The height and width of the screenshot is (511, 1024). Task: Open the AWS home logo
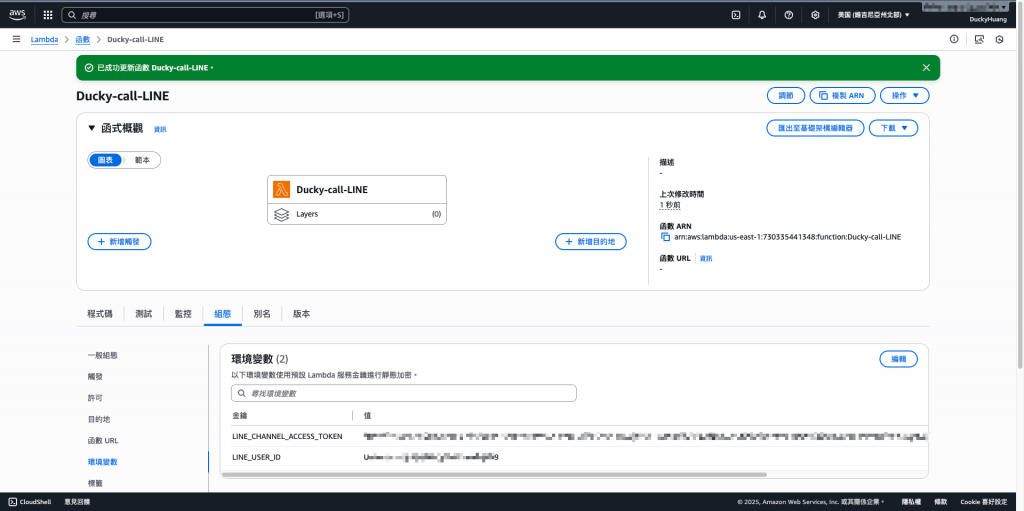pyautogui.click(x=18, y=14)
